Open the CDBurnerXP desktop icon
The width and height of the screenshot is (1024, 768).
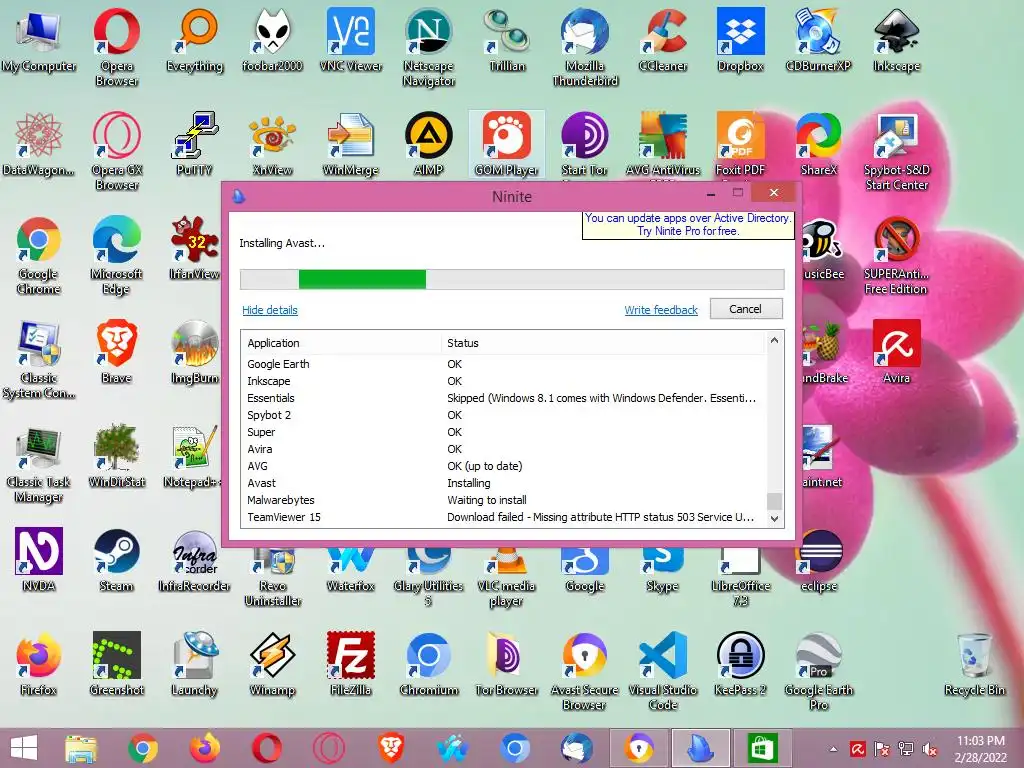[818, 39]
